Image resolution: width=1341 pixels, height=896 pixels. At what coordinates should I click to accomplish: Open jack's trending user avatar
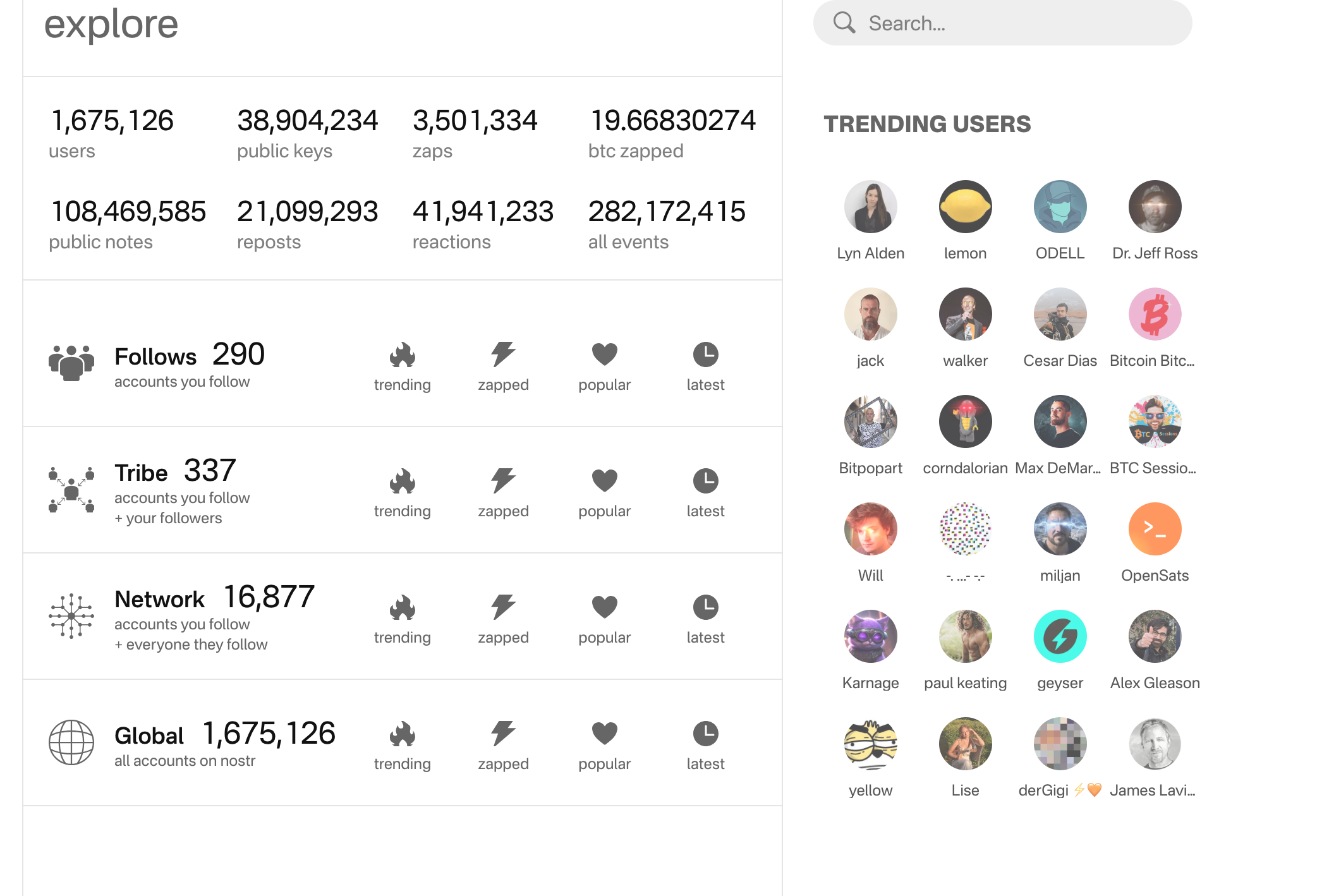(x=870, y=314)
